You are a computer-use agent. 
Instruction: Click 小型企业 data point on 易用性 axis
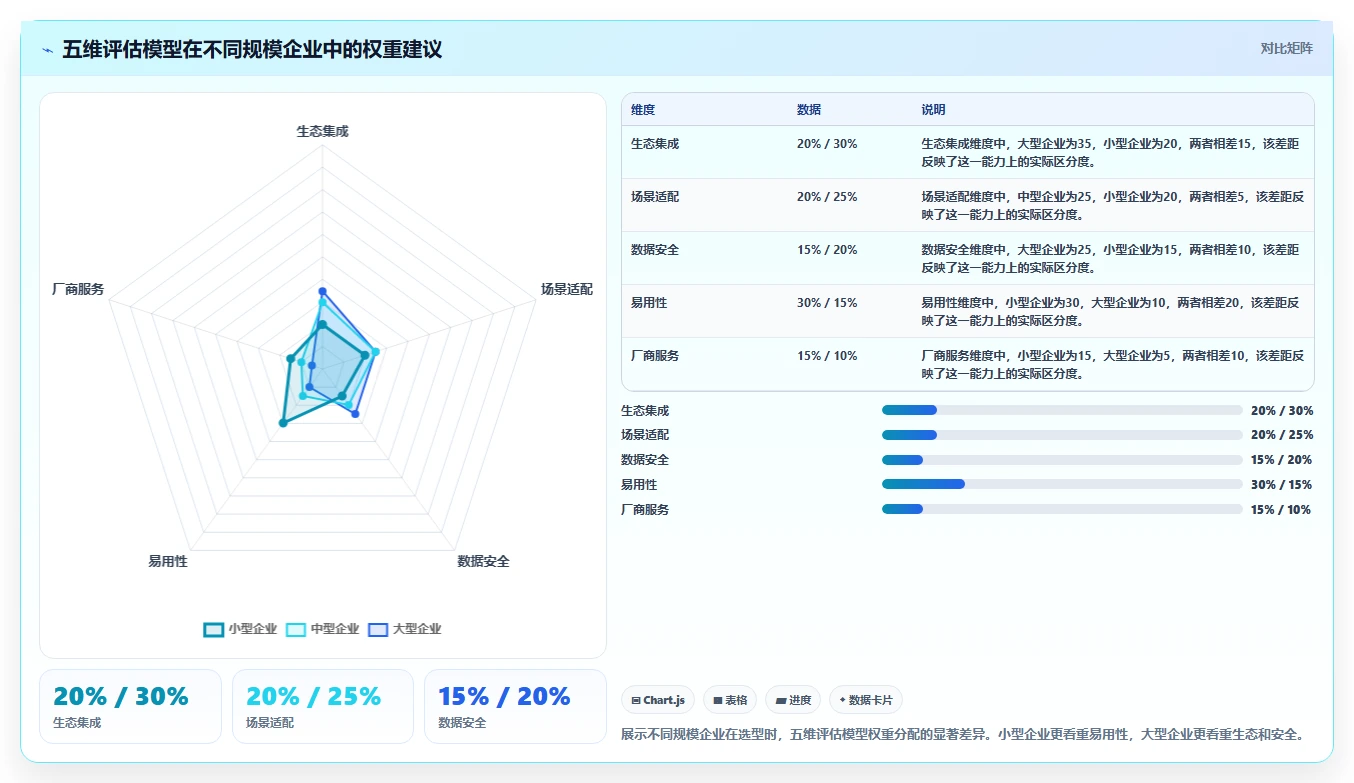tap(283, 424)
